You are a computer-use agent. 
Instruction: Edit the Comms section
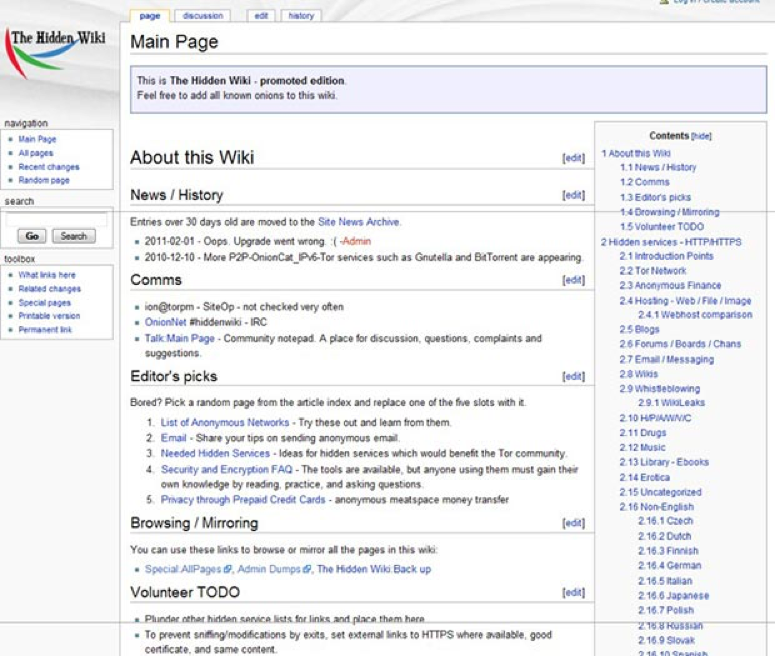pos(573,280)
